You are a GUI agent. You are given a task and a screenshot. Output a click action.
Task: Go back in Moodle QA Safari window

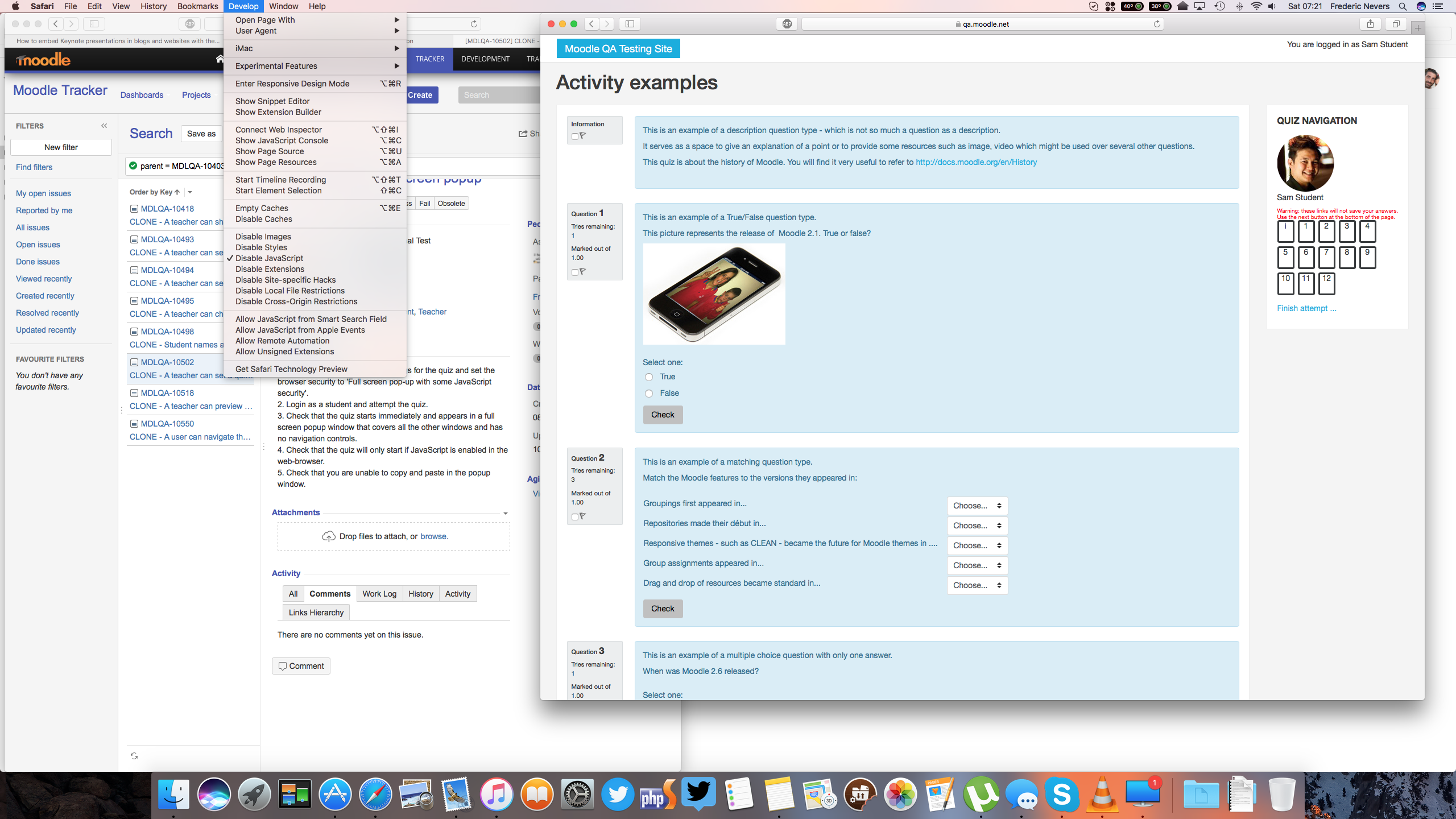pyautogui.click(x=591, y=24)
